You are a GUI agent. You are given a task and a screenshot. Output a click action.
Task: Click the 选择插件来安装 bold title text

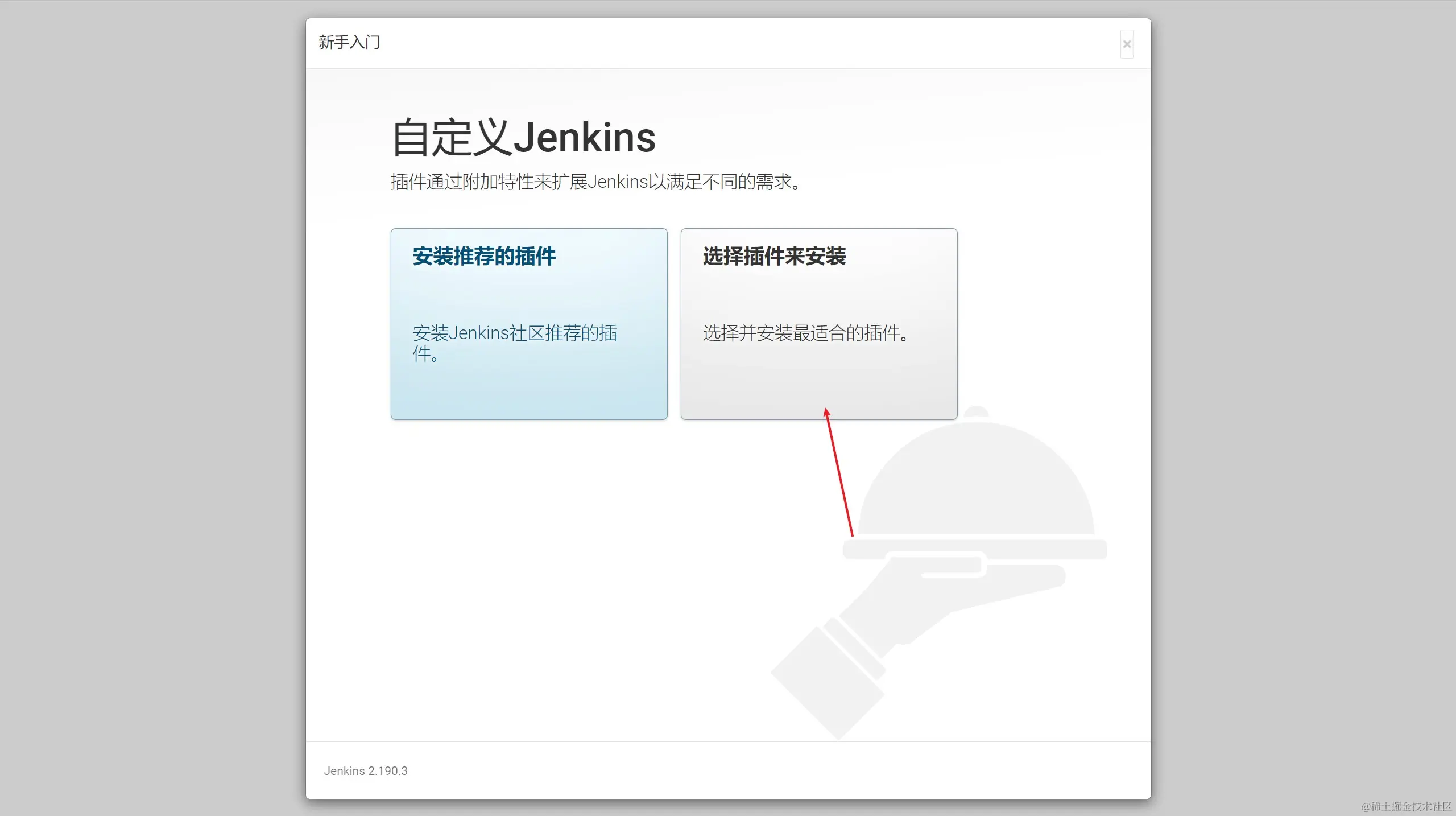774,256
